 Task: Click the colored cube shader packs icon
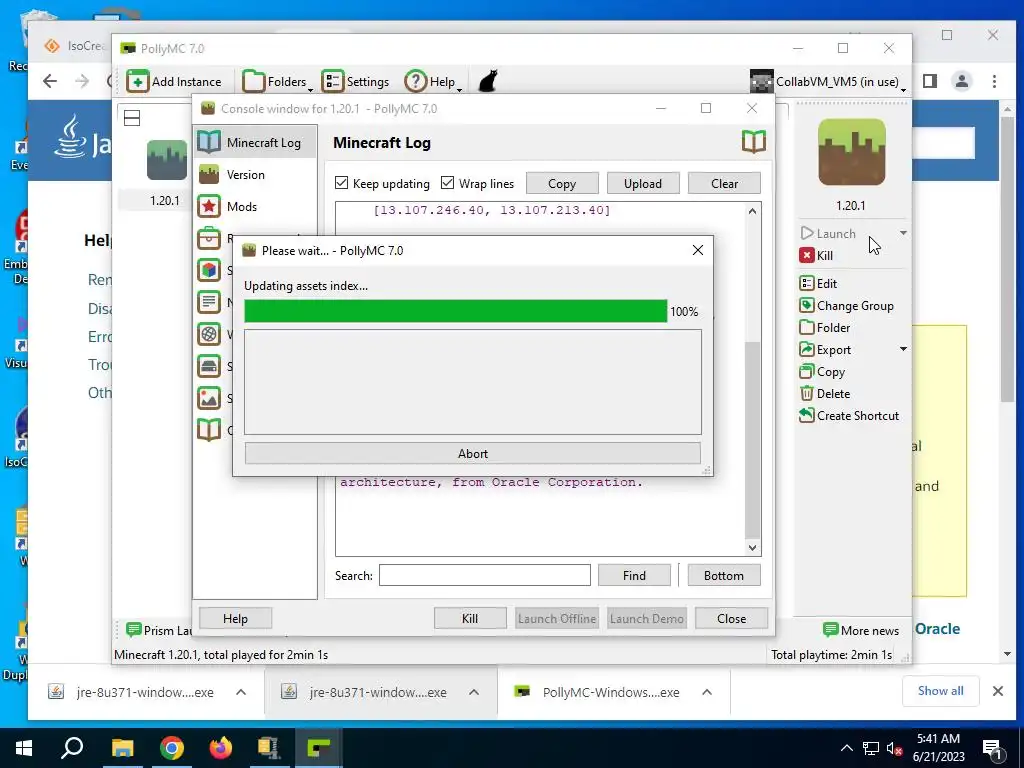click(209, 270)
